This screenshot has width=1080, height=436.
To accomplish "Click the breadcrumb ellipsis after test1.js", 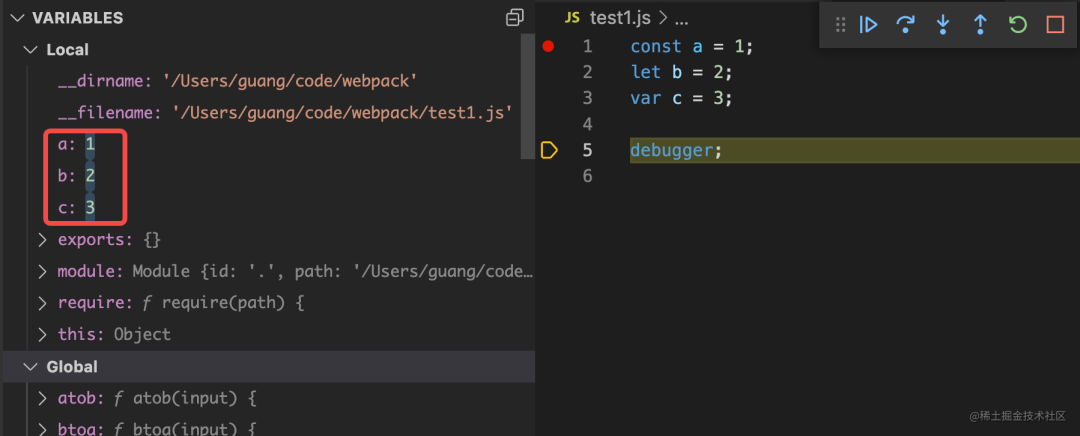I will tap(681, 19).
